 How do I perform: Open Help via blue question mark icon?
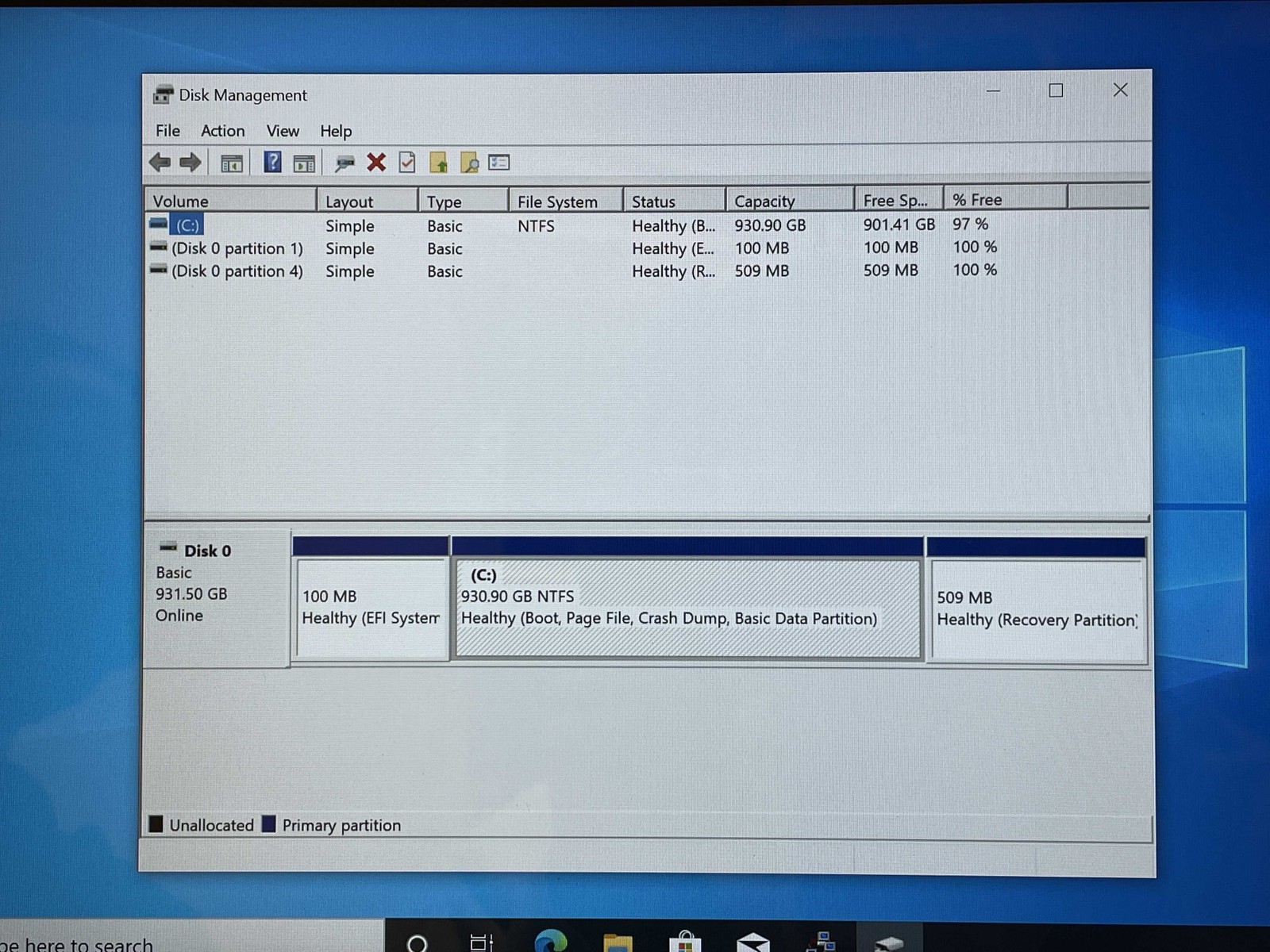[272, 162]
